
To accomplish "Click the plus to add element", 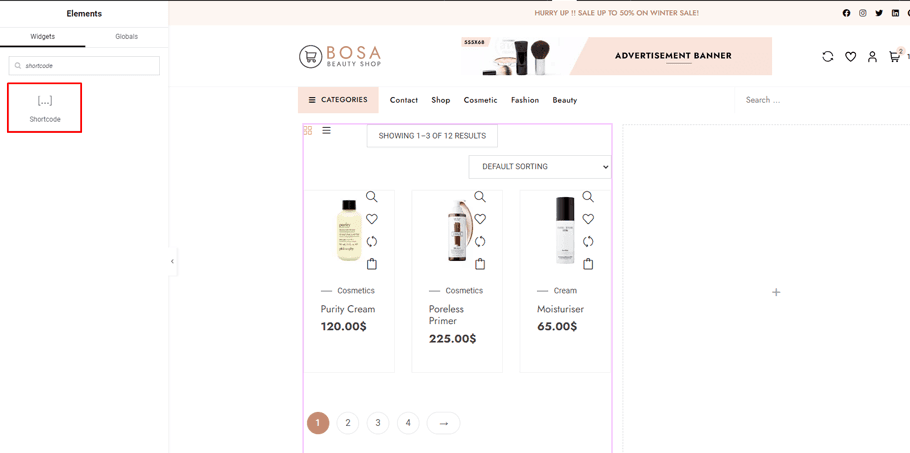I will click(776, 292).
